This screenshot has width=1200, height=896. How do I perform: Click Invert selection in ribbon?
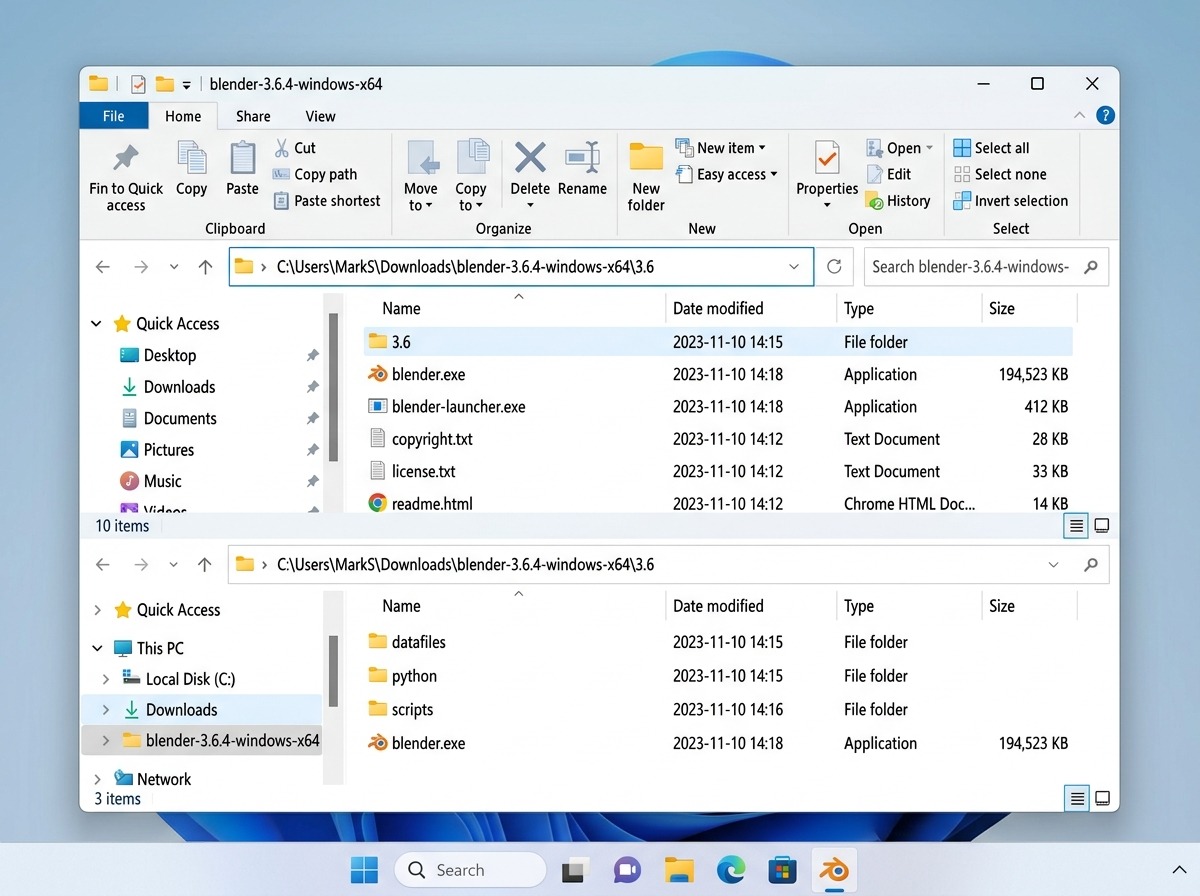[1010, 200]
